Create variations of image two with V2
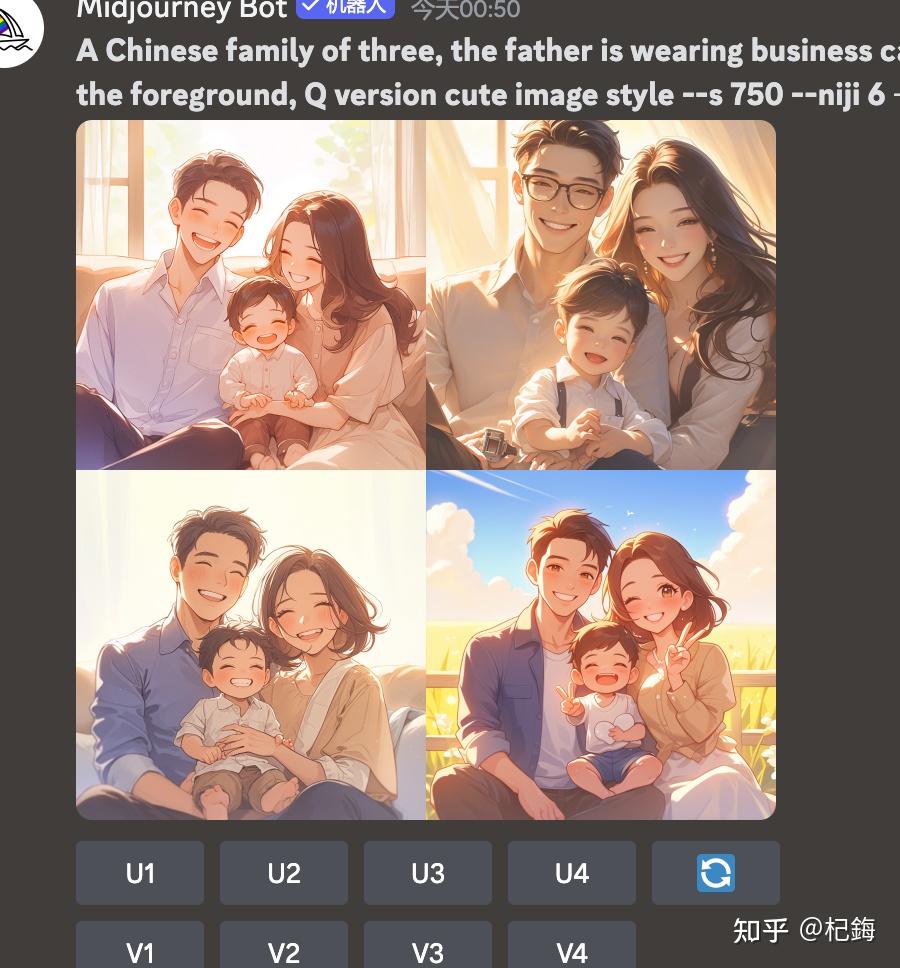Image resolution: width=900 pixels, height=968 pixels. point(284,946)
